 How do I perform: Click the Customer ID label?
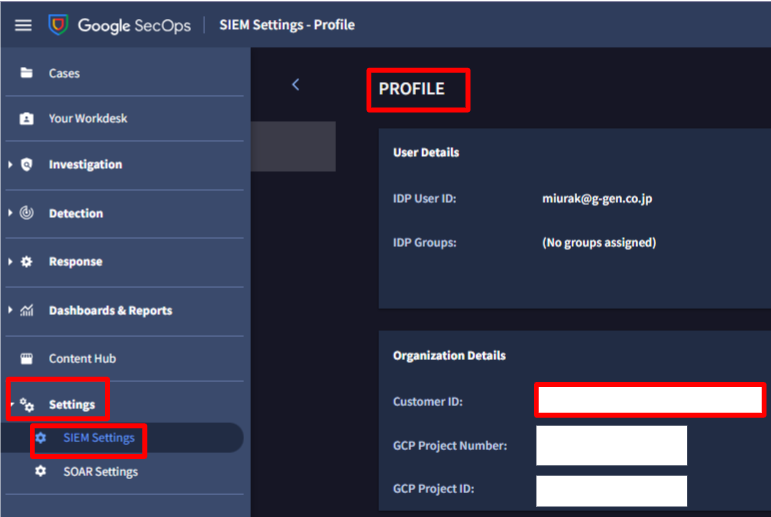[428, 402]
